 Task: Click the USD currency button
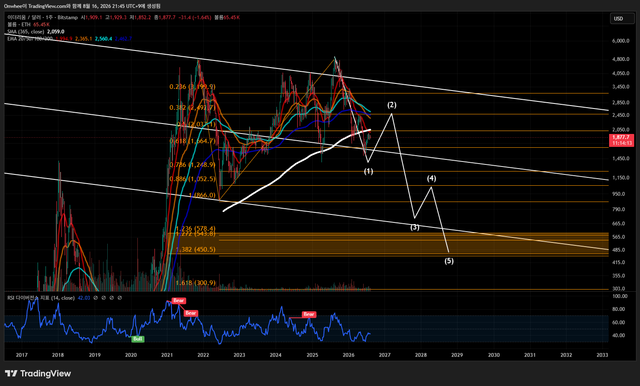point(622,18)
